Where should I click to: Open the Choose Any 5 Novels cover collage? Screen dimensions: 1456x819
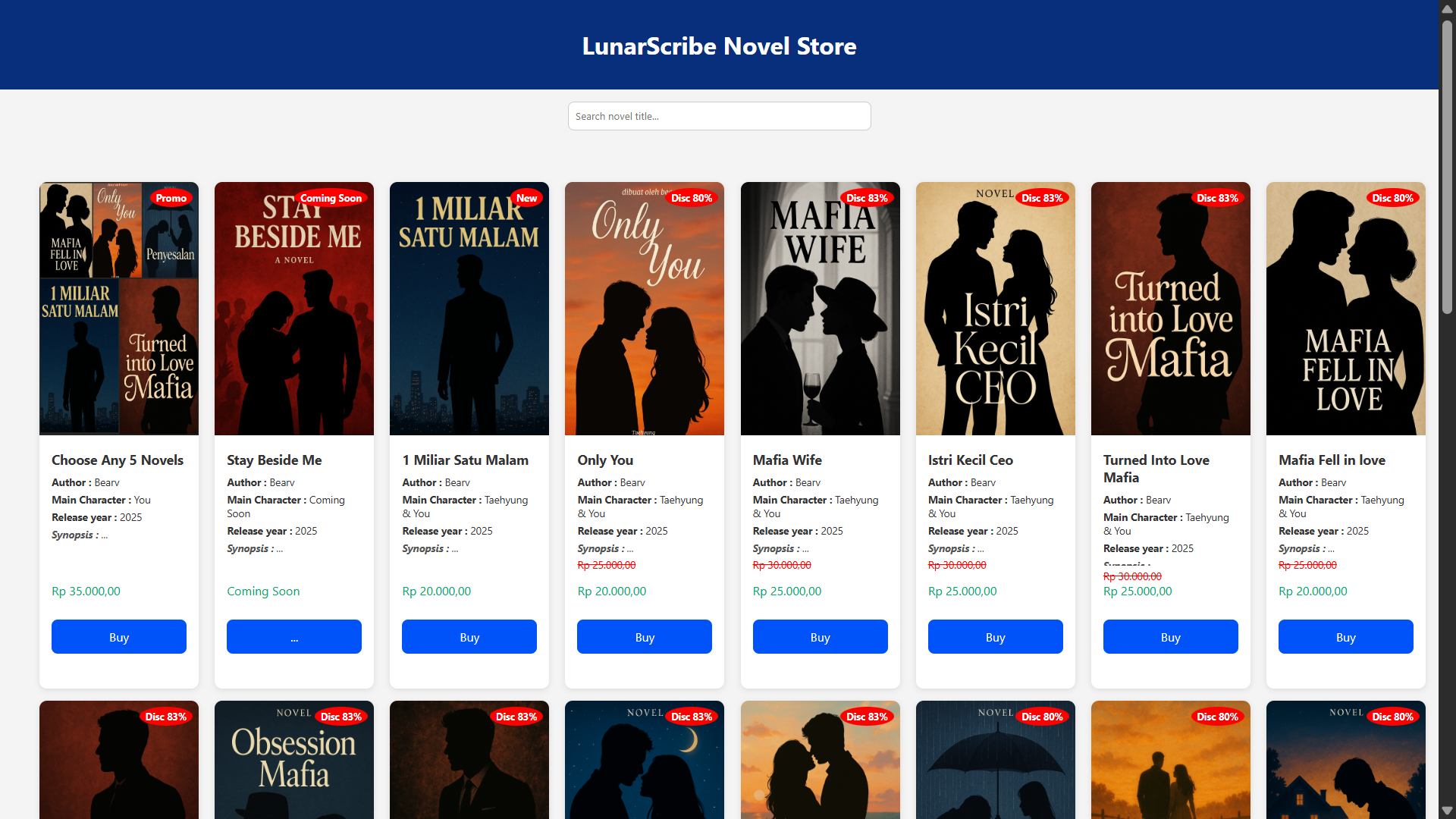coord(119,309)
